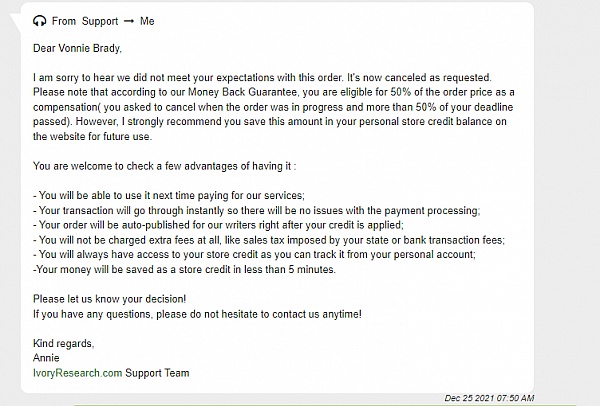Click the 'less than 5 minutes' line
600x406 pixels.
[184, 269]
